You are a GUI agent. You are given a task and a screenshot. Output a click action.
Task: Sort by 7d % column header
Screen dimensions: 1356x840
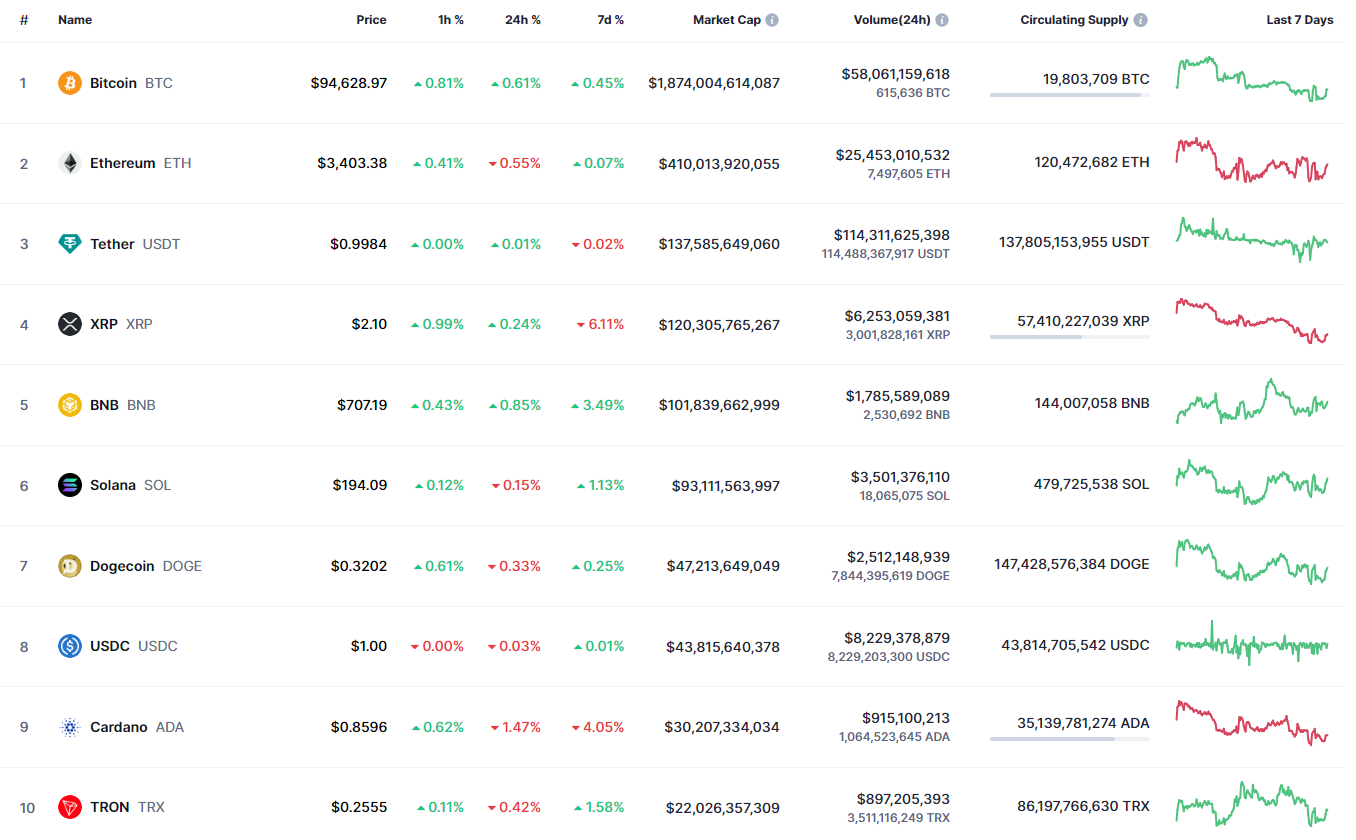[x=609, y=20]
